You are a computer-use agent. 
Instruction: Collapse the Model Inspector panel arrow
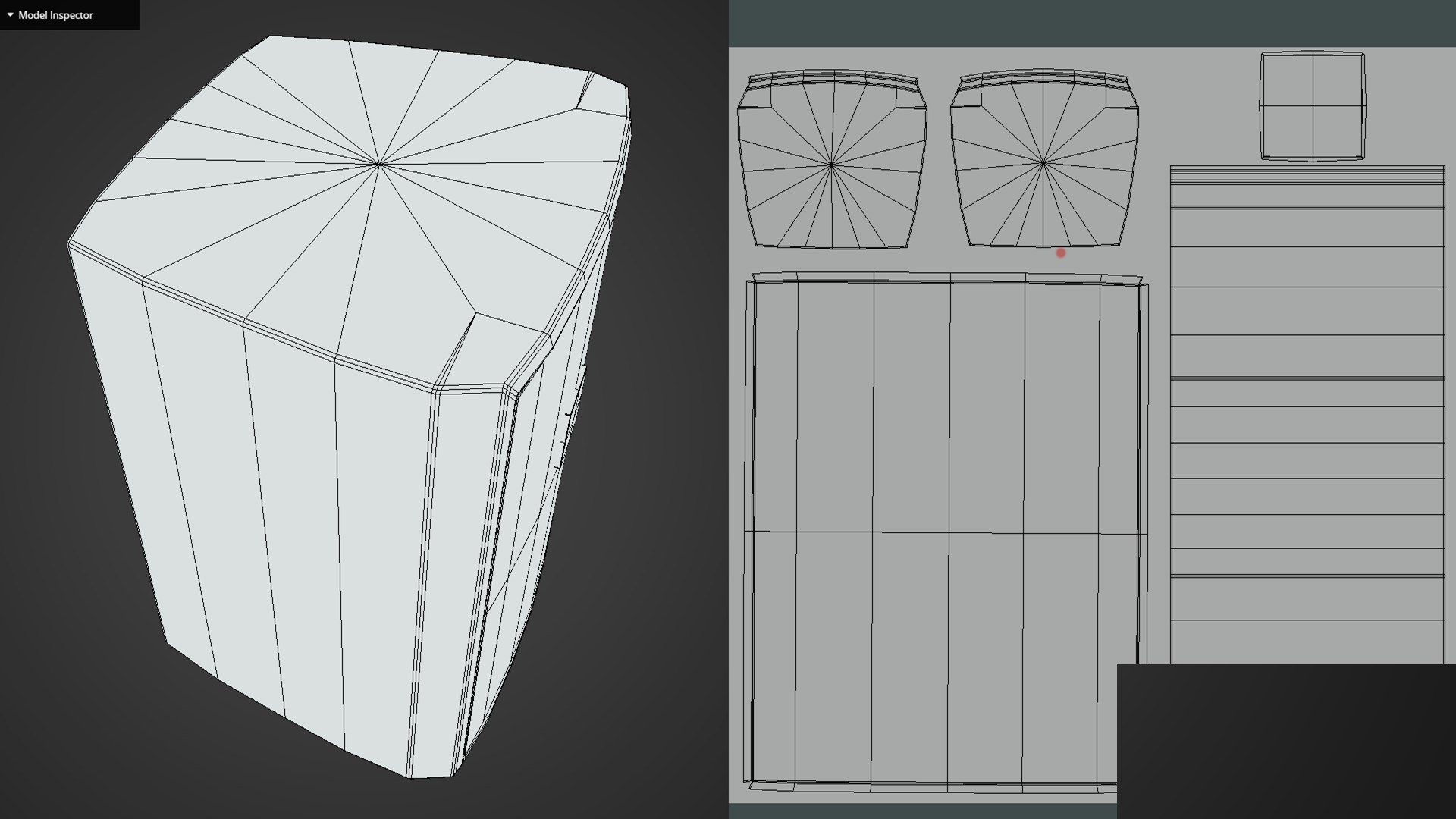point(10,14)
